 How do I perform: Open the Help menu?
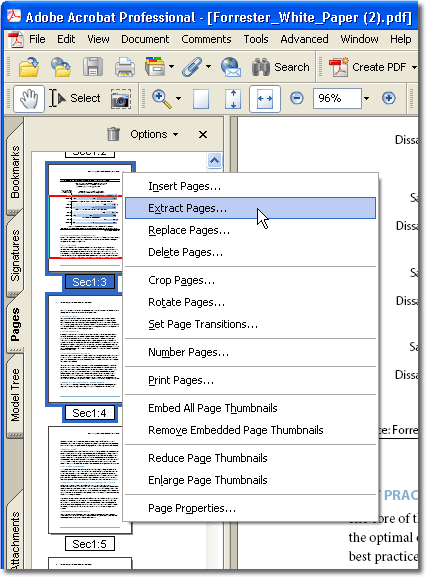click(401, 39)
